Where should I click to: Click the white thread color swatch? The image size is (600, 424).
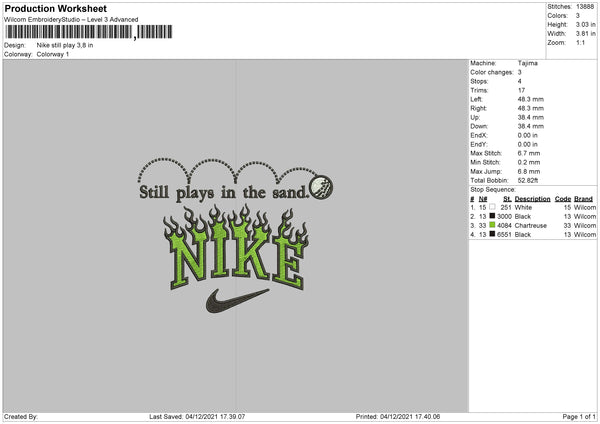492,207
